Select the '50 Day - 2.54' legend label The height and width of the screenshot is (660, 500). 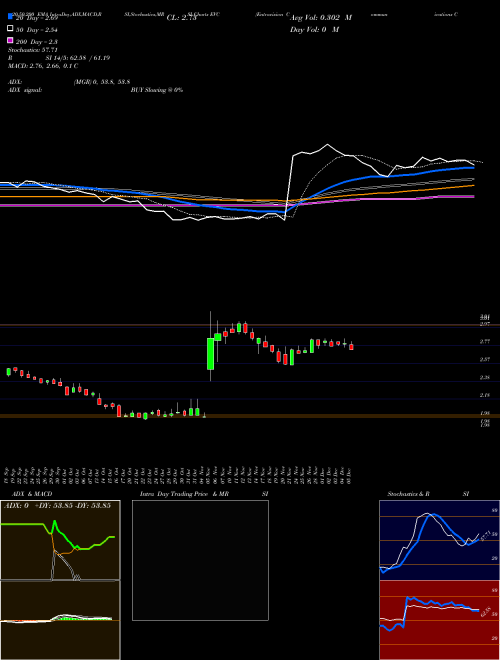click(x=36, y=30)
